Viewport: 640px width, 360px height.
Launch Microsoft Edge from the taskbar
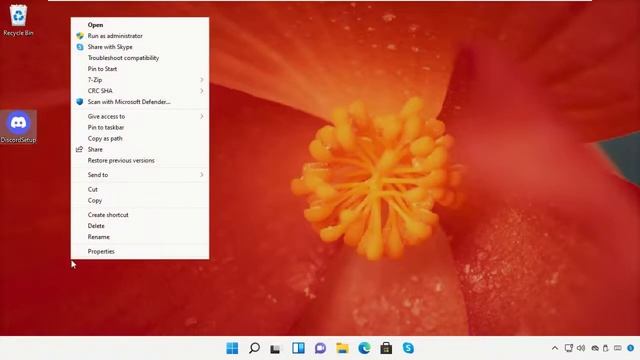(364, 348)
